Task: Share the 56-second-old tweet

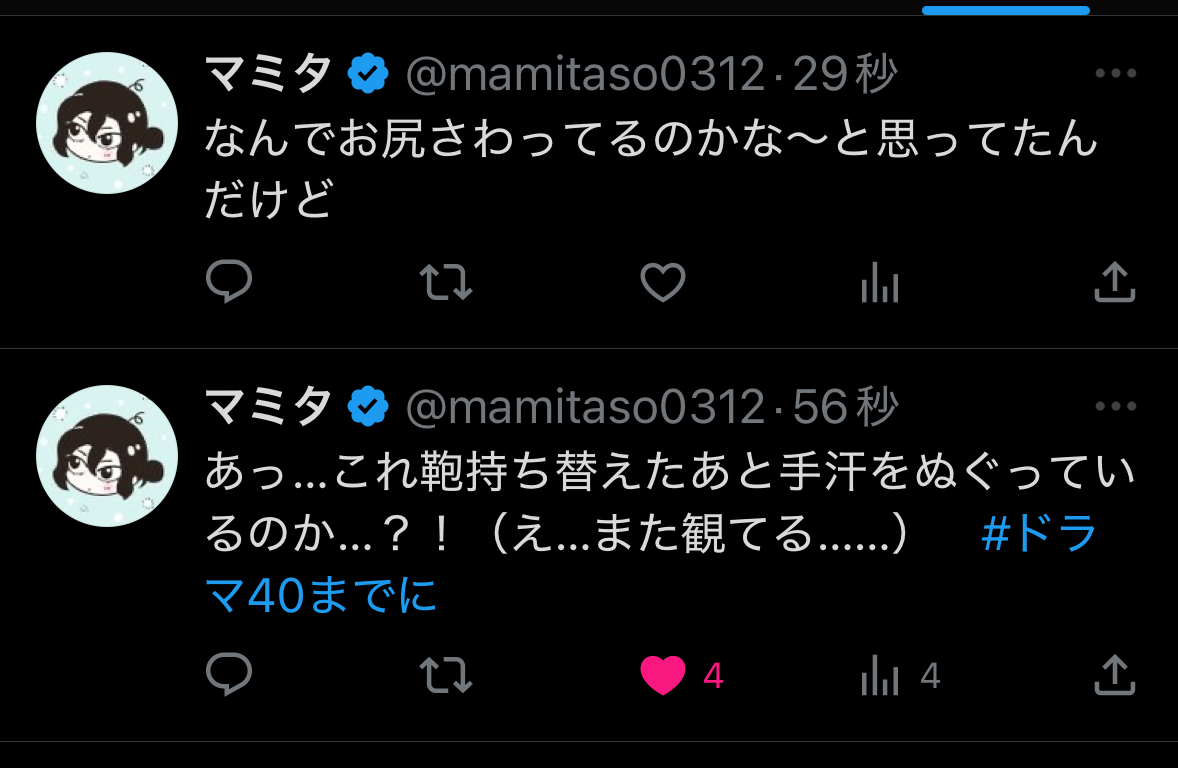Action: [x=1114, y=674]
